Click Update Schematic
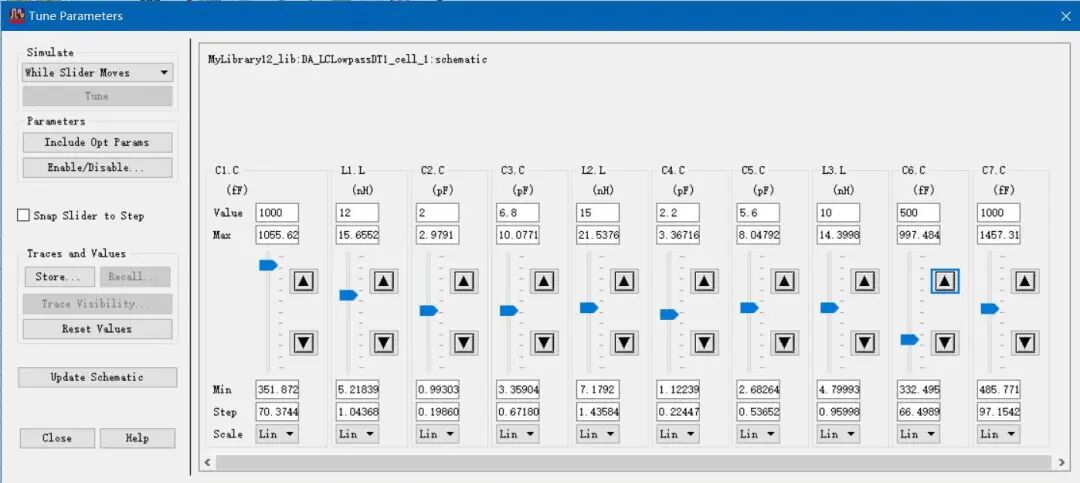This screenshot has height=483, width=1080. tap(97, 377)
